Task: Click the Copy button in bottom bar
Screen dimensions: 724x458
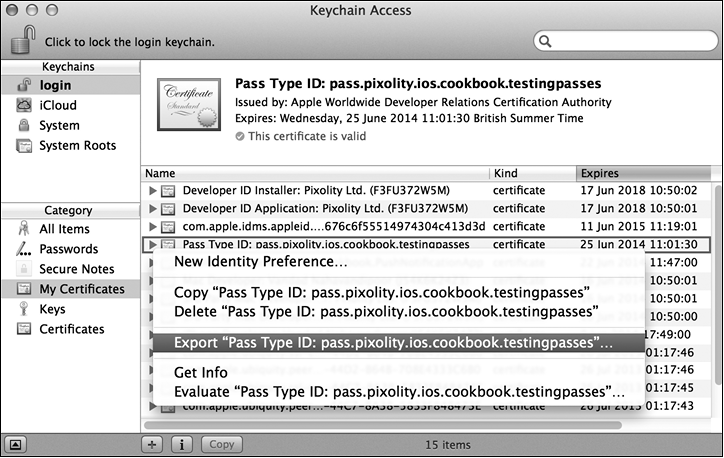Action: [x=222, y=443]
